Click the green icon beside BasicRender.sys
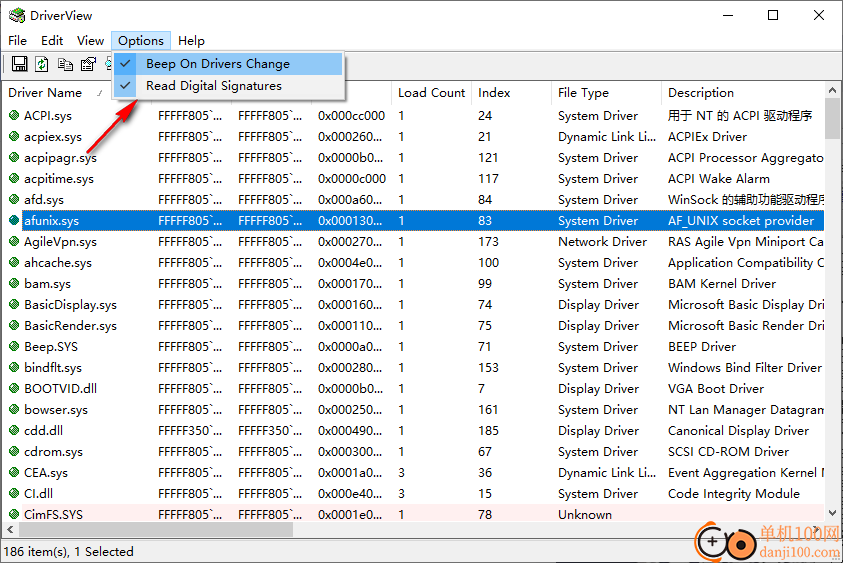The height and width of the screenshot is (563, 843). point(15,325)
